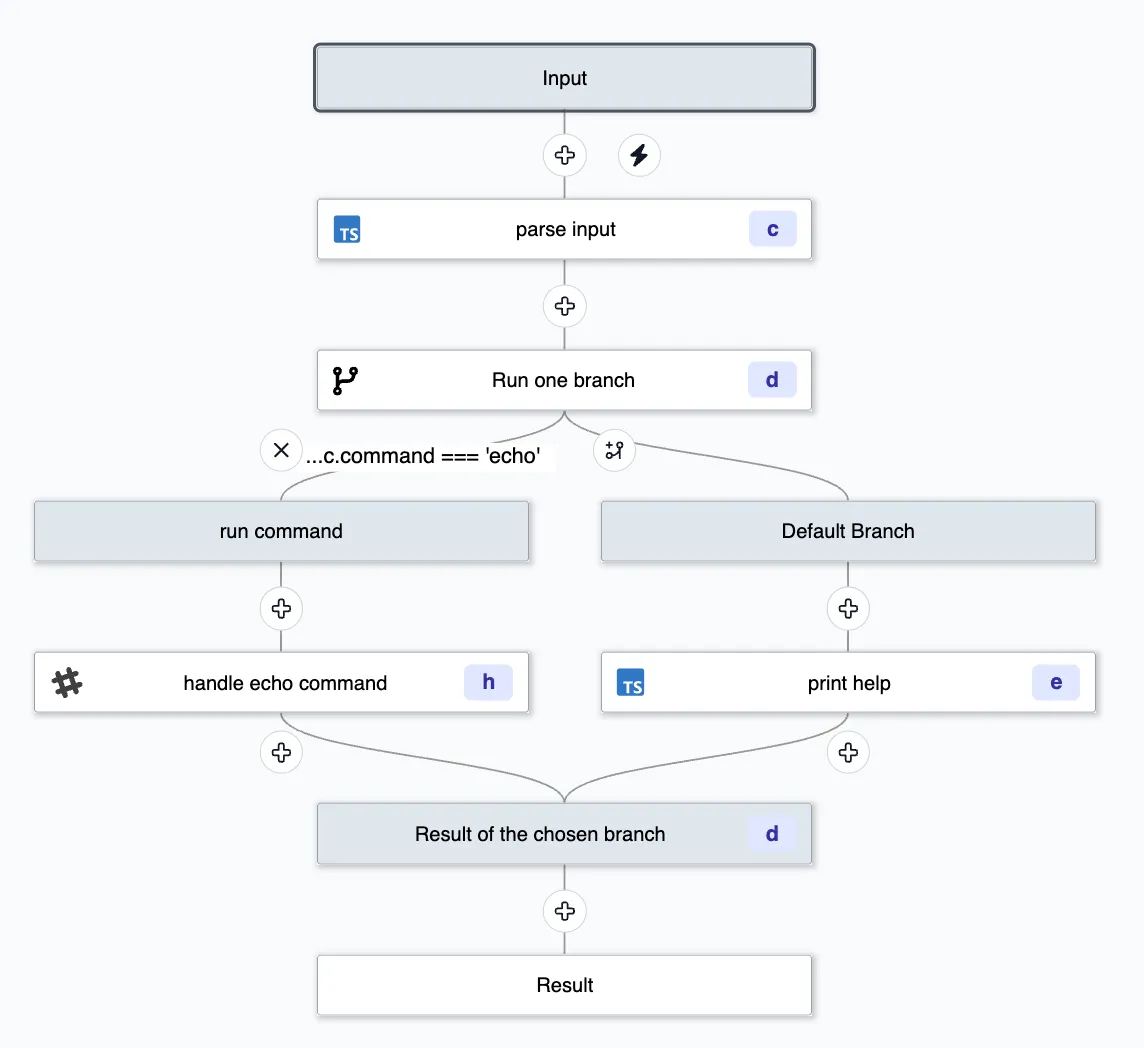Click the Slack icon on handle echo command

[x=67, y=683]
